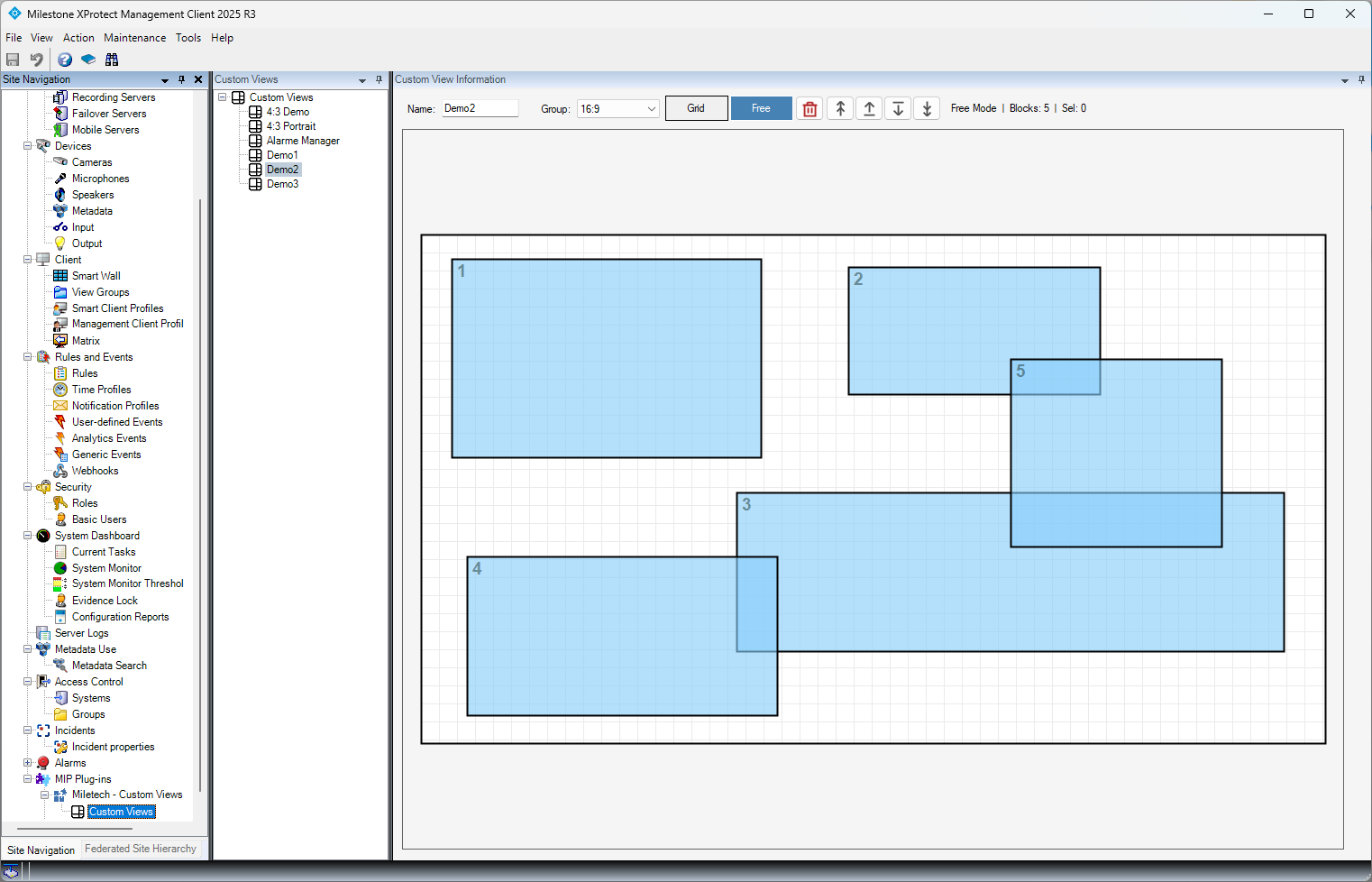Click the System Monitor green icon
This screenshot has width=1372, height=882.
click(60, 568)
